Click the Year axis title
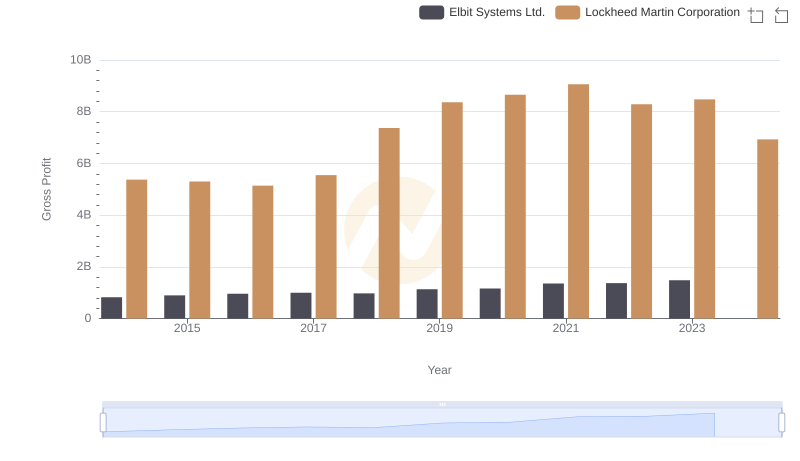 (x=439, y=370)
